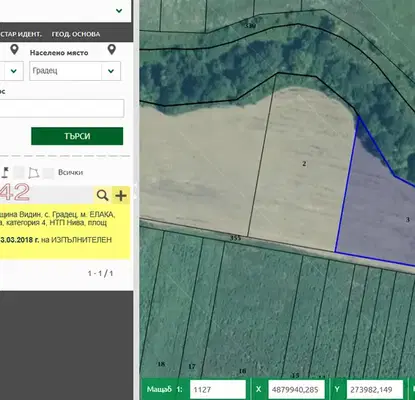Image resolution: width=415 pixels, height=400 pixels.
Task: Select the polygon parcel filter icon
Action: pos(33,173)
